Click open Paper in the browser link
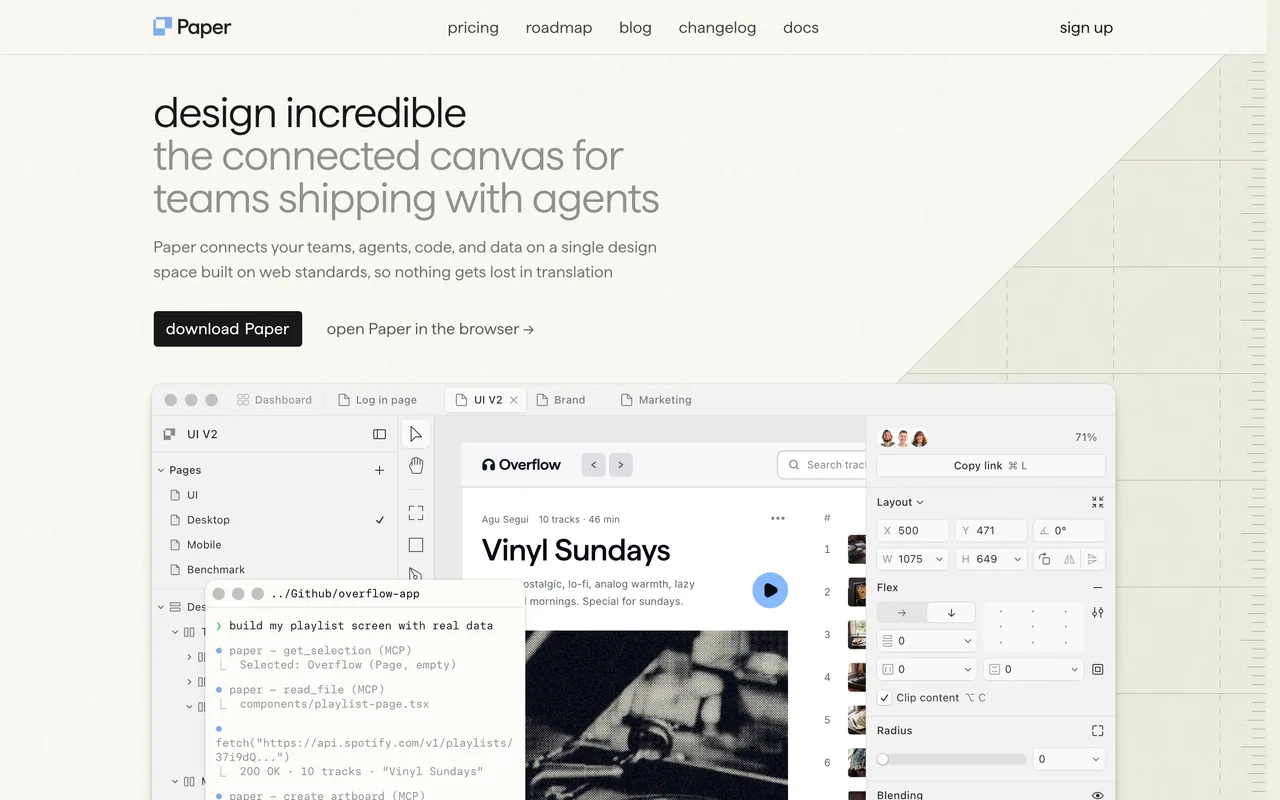 coord(430,329)
